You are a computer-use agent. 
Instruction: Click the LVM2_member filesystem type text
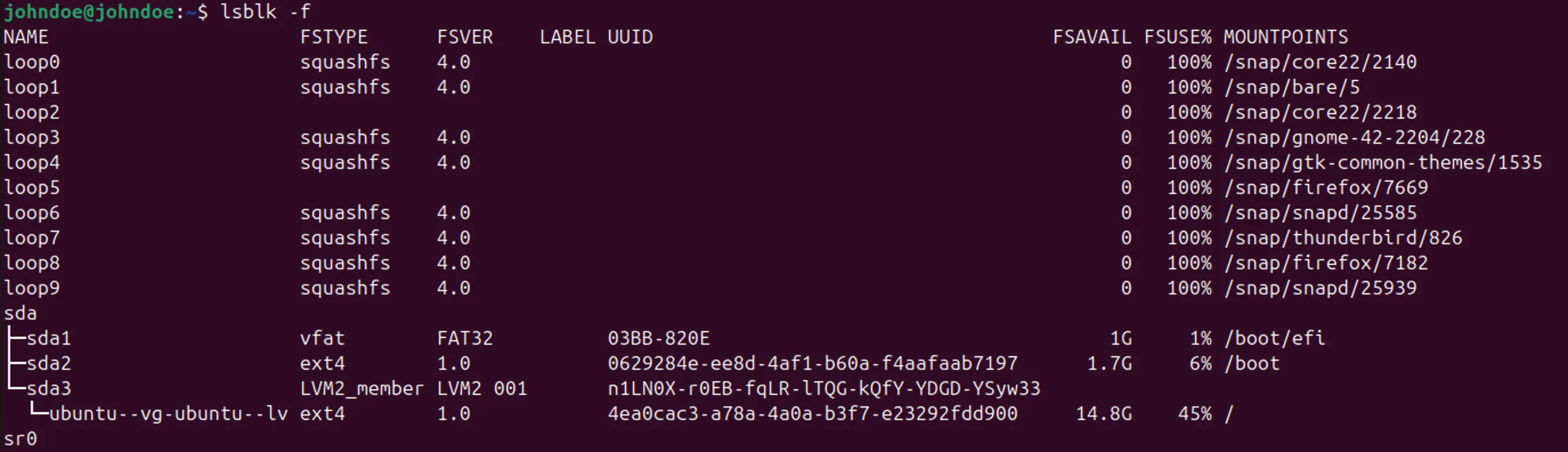point(361,389)
